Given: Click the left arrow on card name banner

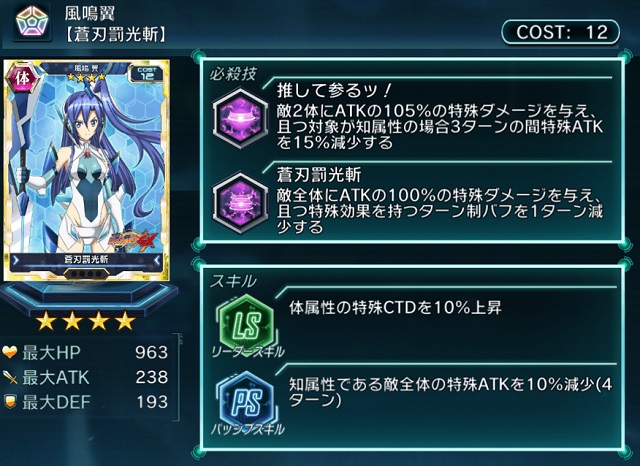Looking at the screenshot, I should [x=16, y=260].
